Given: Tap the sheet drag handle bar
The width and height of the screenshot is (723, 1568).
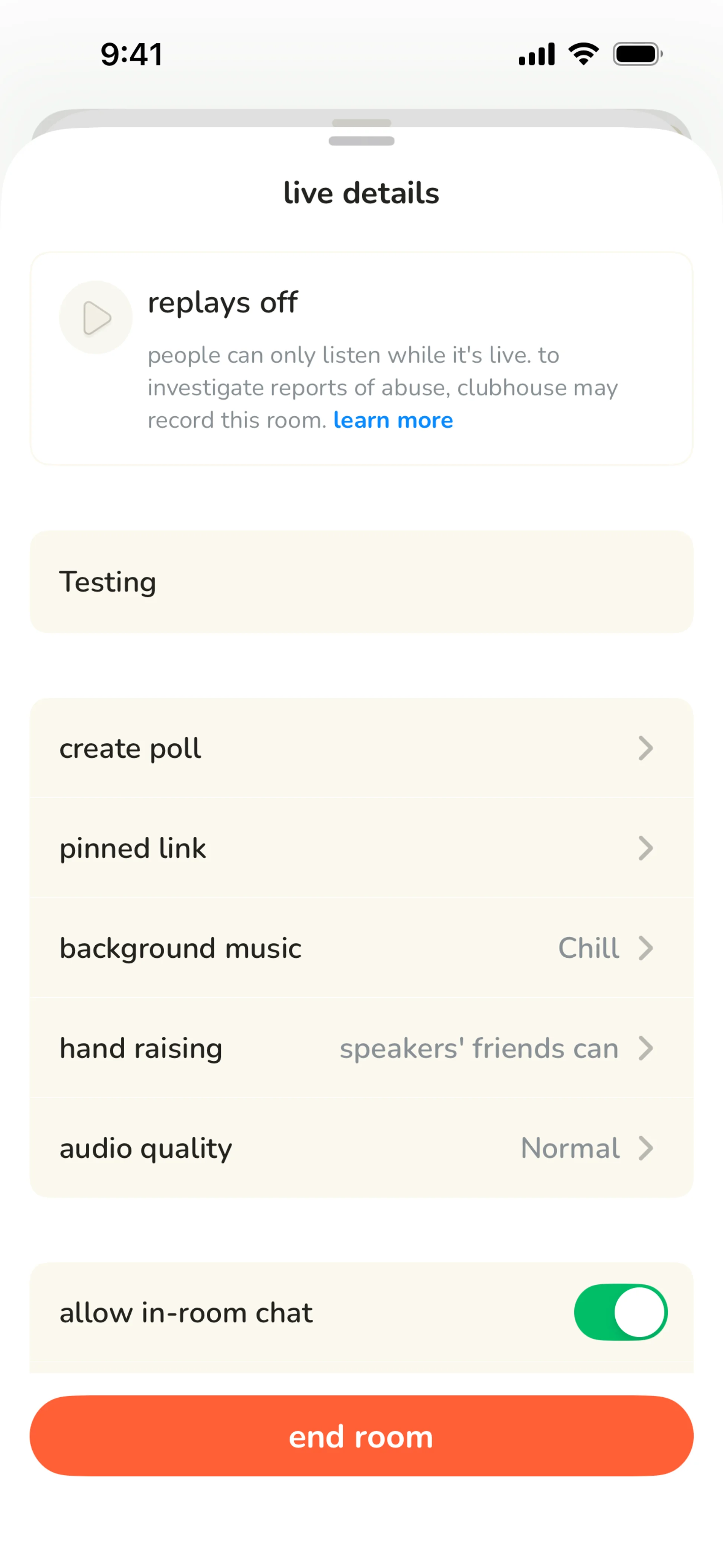Looking at the screenshot, I should pos(361,141).
